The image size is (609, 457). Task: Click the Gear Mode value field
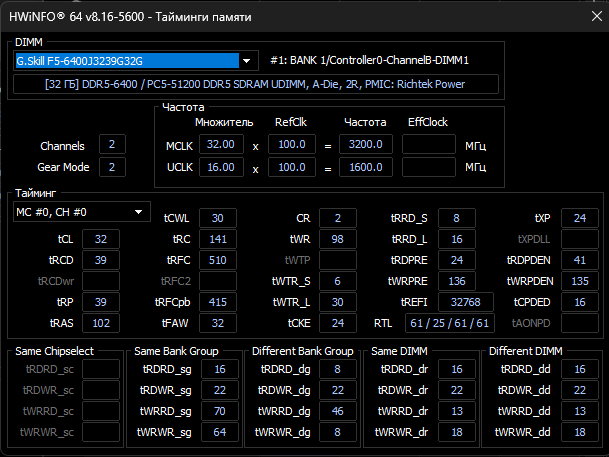point(112,167)
